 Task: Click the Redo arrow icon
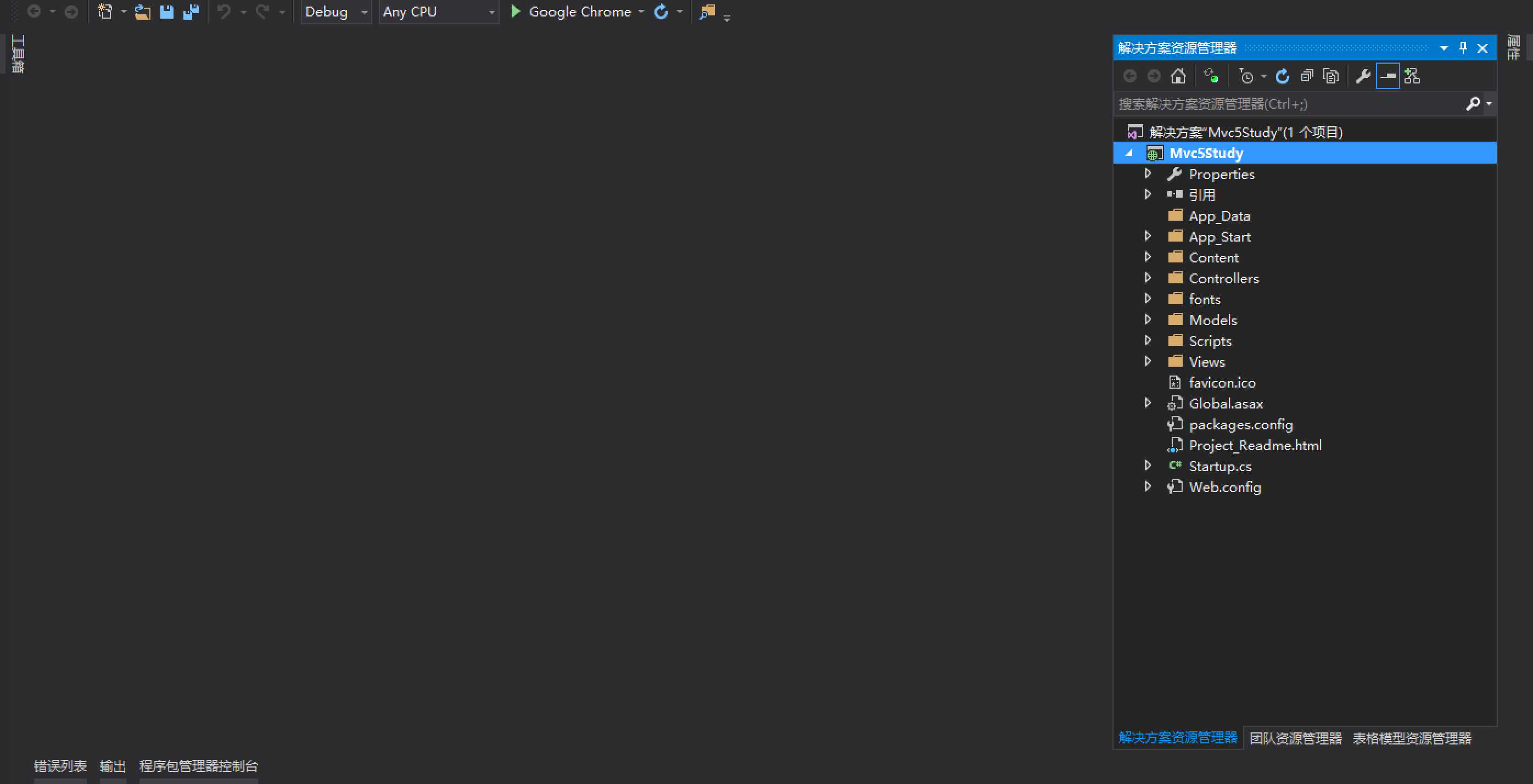pyautogui.click(x=262, y=12)
